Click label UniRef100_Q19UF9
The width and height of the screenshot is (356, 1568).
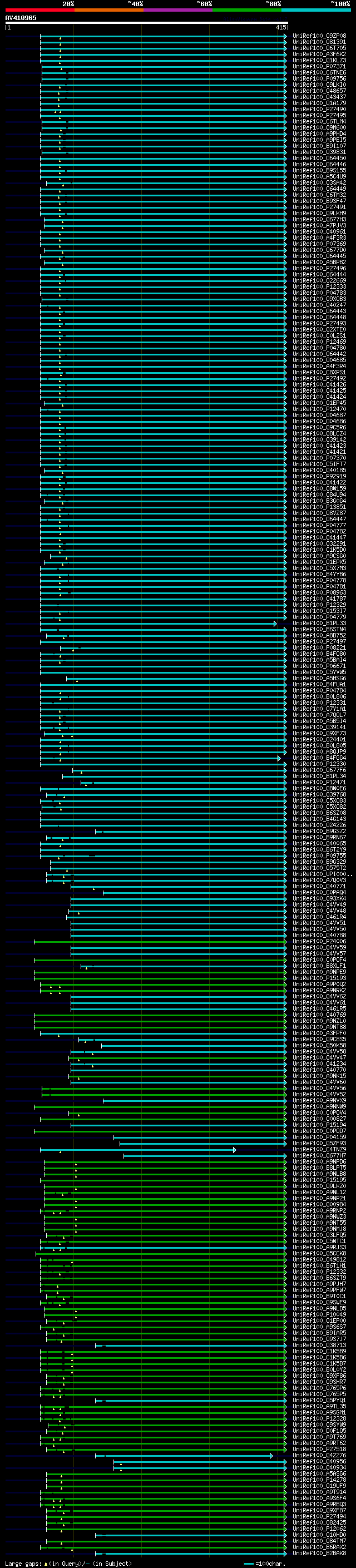pos(319,1486)
